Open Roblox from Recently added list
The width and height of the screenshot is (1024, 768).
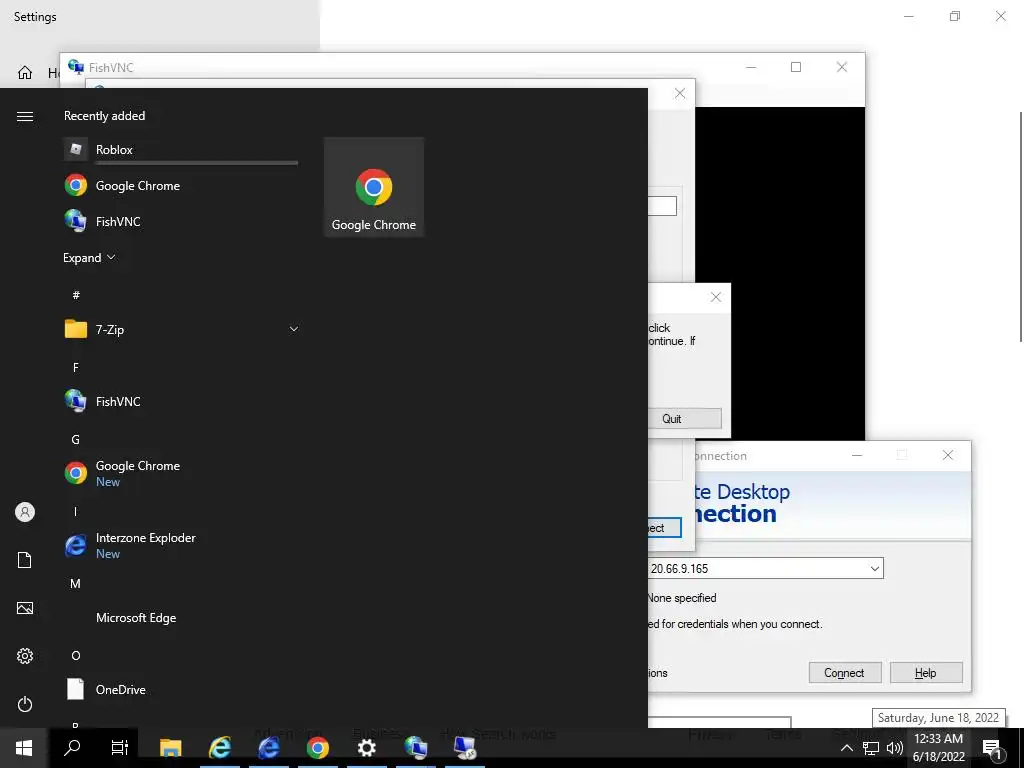click(181, 150)
